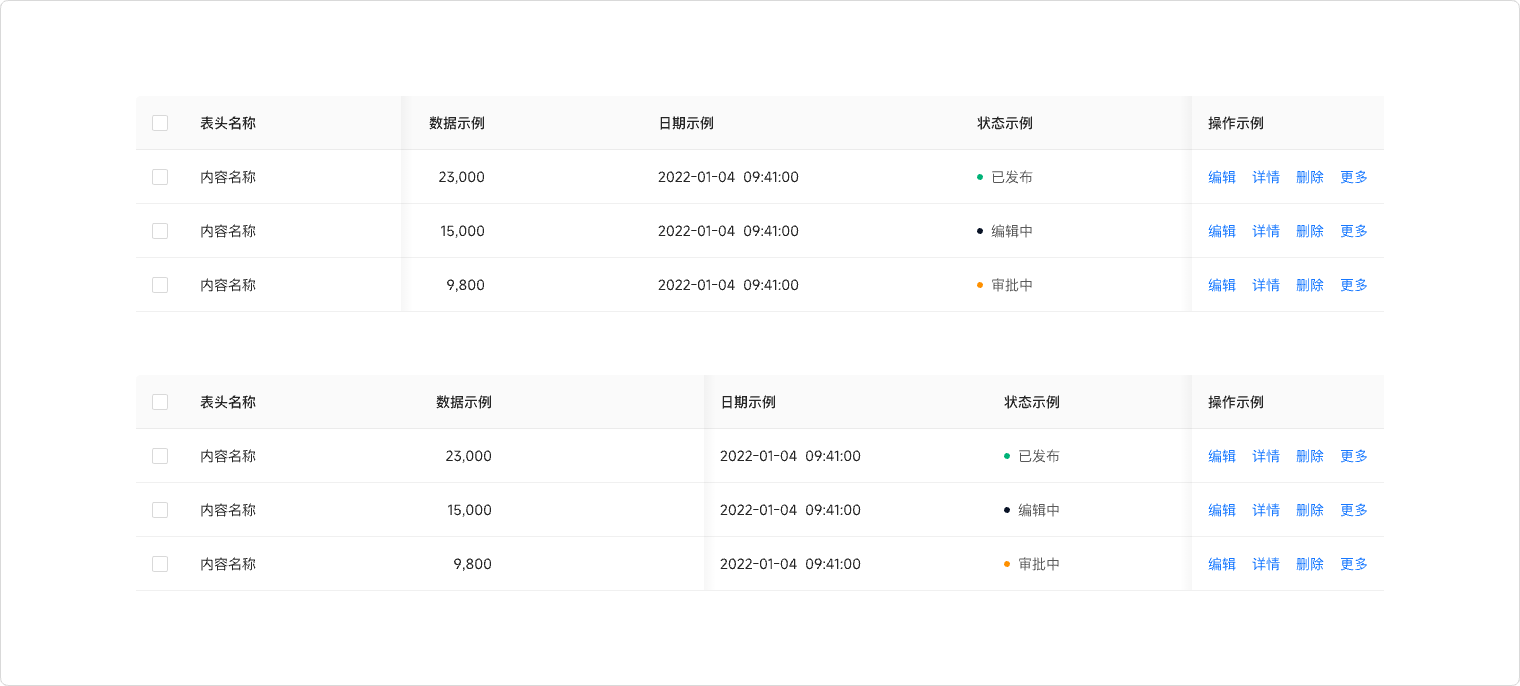Check the 9,800 row checkbox in second table

[160, 564]
